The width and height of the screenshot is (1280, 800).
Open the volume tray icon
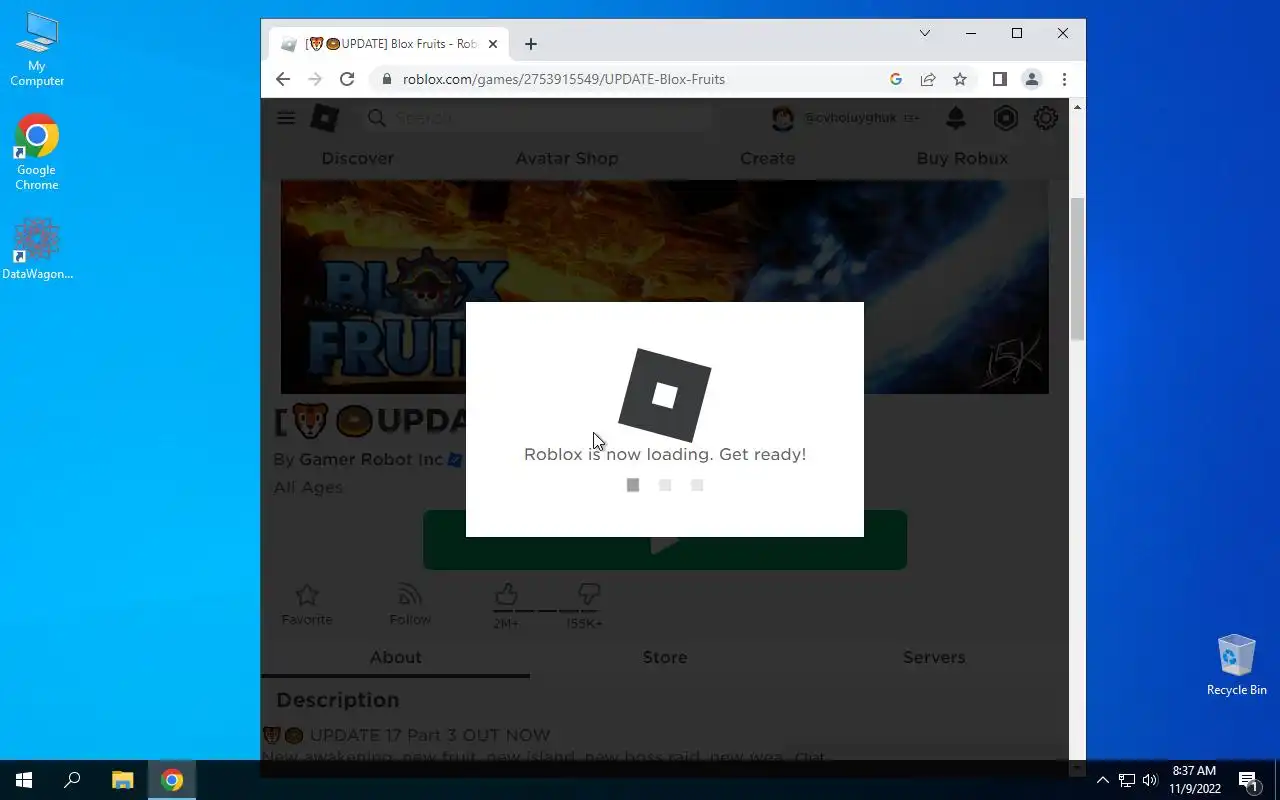pos(1150,780)
